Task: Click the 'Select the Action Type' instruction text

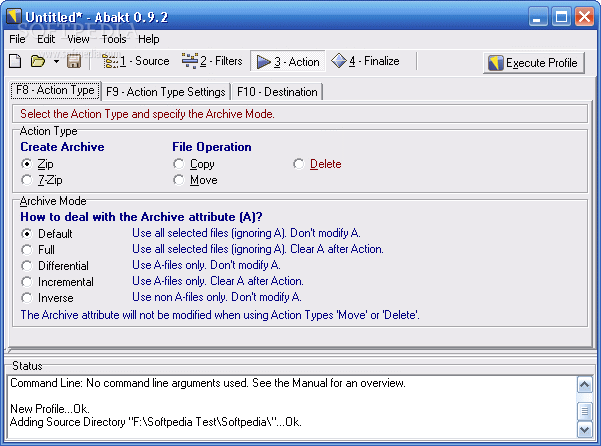Action: [147, 114]
